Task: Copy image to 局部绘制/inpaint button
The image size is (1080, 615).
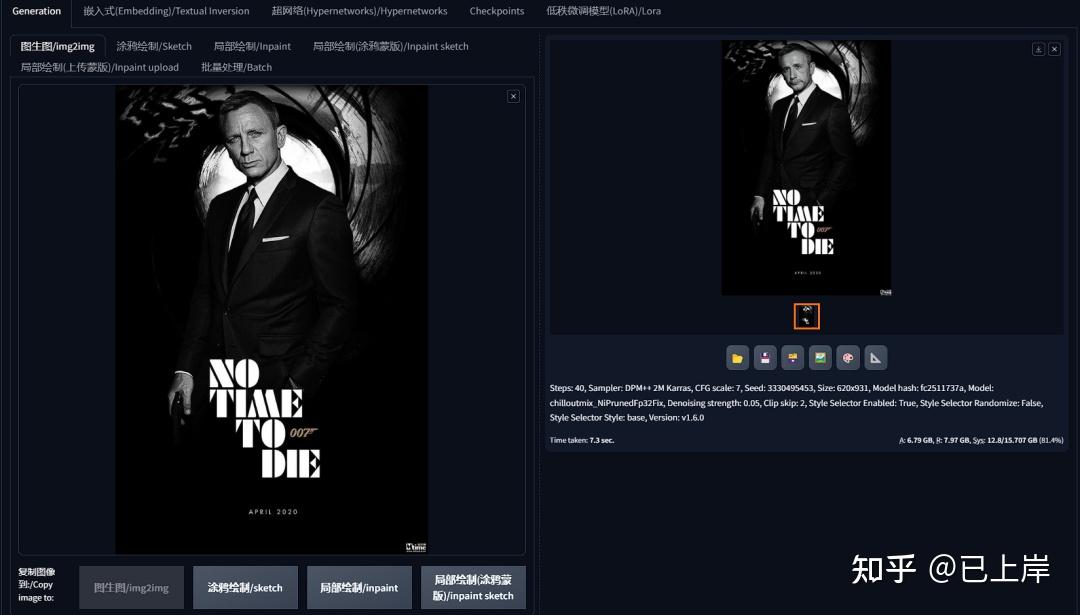Action: pyautogui.click(x=359, y=587)
